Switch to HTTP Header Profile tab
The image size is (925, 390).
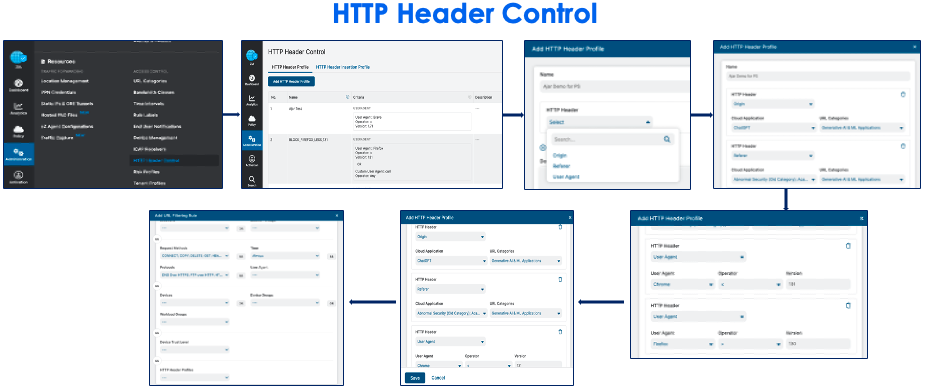(290, 67)
